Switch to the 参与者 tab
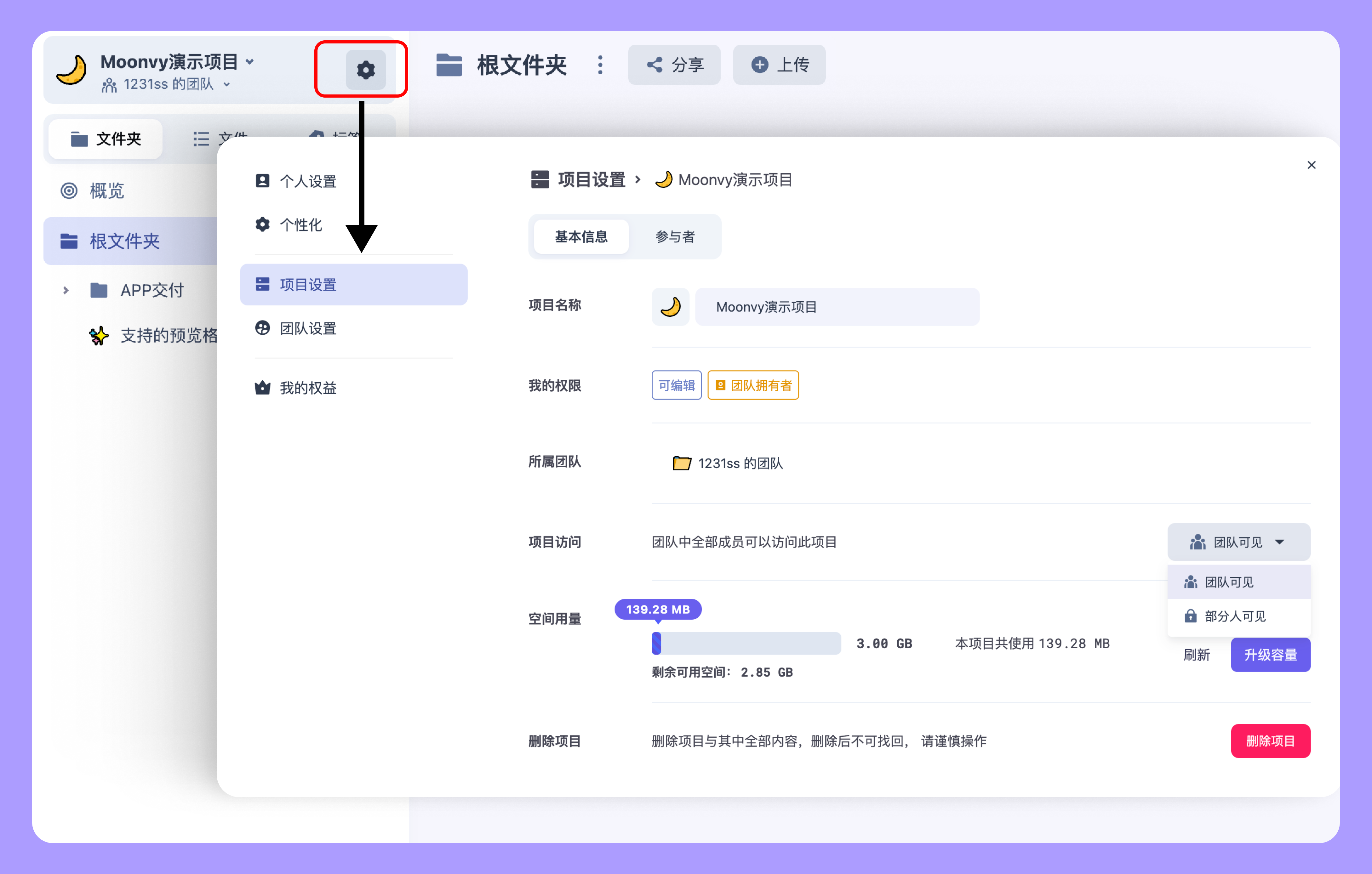The width and height of the screenshot is (1372, 874). [x=675, y=237]
